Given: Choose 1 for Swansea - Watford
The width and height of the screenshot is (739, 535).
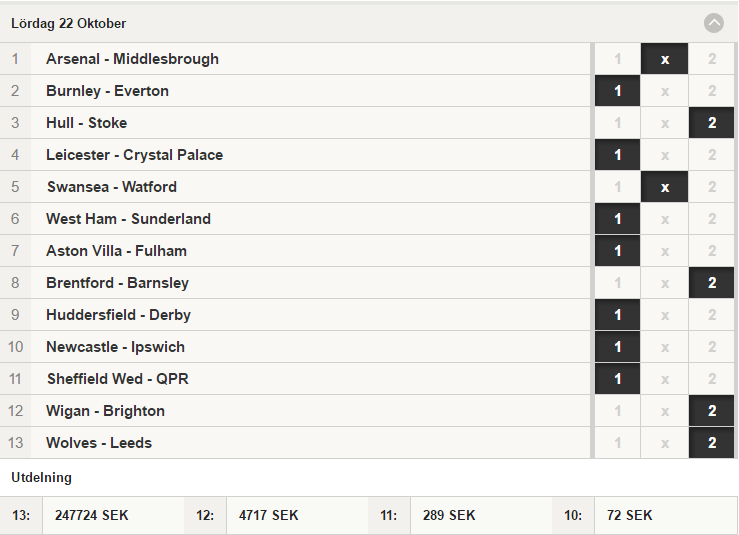Looking at the screenshot, I should click(x=617, y=187).
